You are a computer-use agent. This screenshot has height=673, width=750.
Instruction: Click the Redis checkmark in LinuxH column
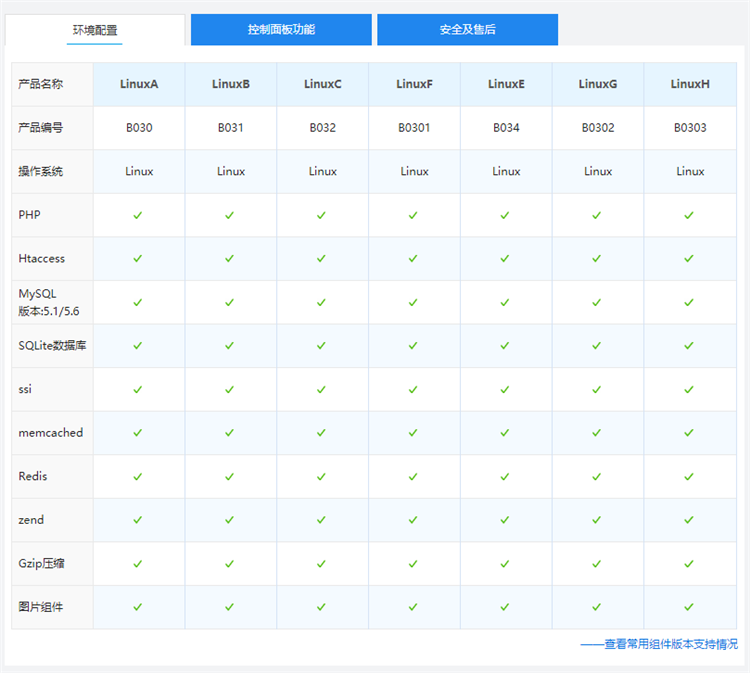689,476
